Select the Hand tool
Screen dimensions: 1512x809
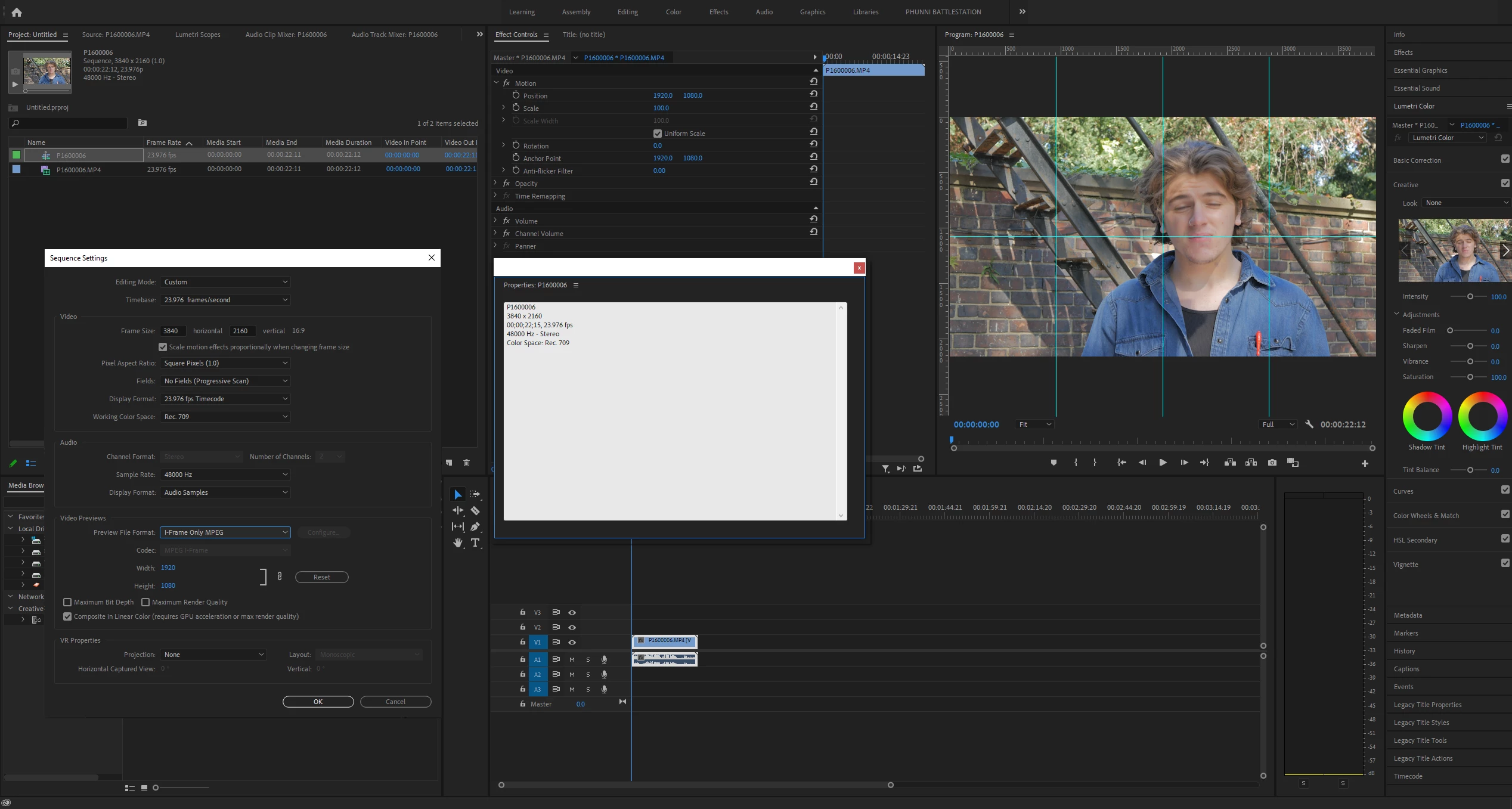(x=458, y=543)
